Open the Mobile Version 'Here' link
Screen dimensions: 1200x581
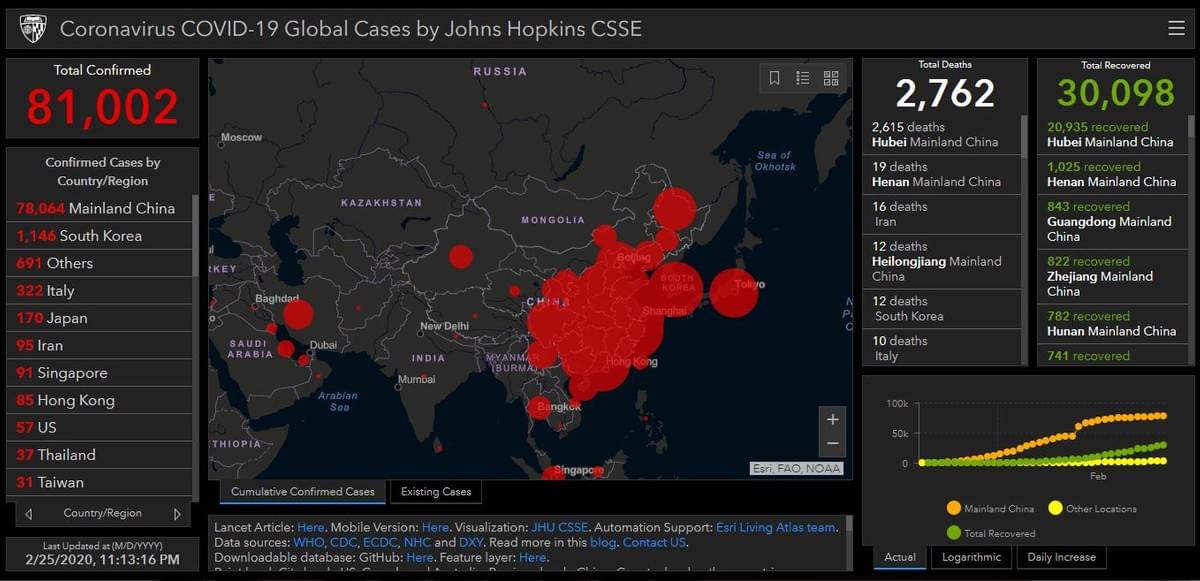(435, 527)
